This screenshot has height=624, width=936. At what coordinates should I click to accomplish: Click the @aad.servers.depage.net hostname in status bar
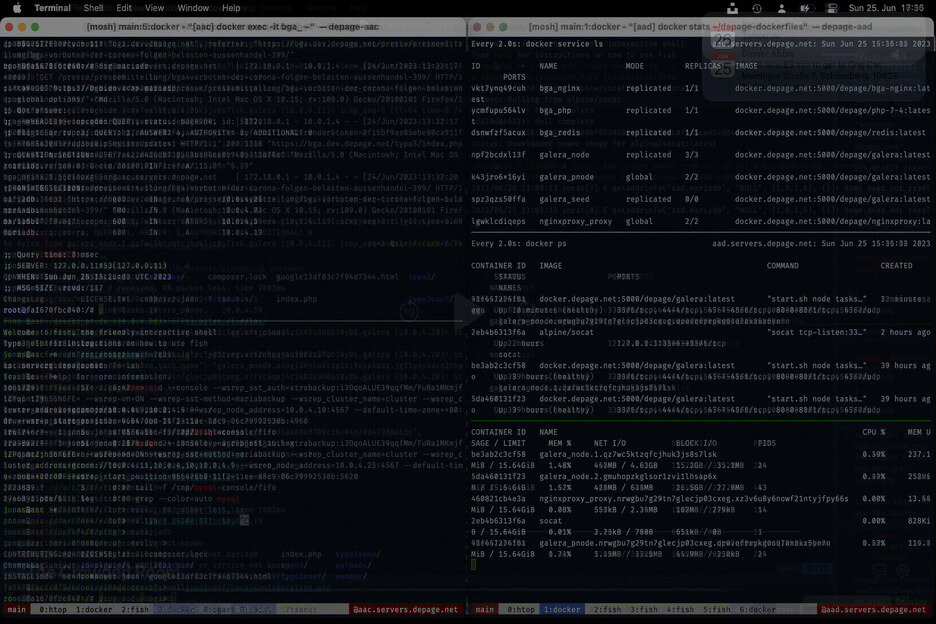(873, 610)
